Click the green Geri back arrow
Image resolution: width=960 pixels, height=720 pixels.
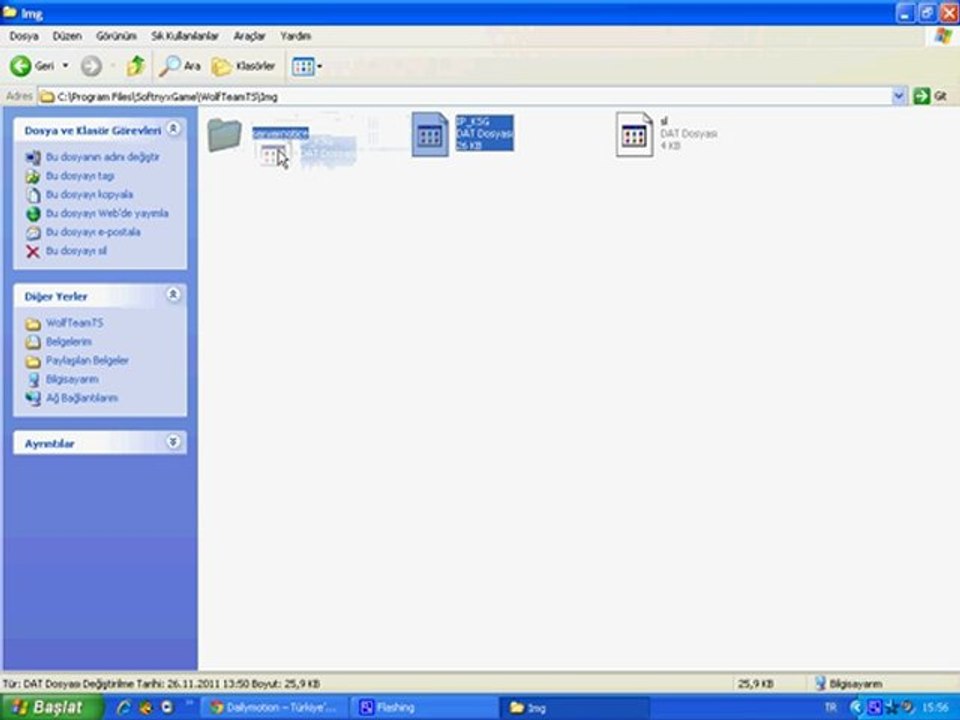20,66
